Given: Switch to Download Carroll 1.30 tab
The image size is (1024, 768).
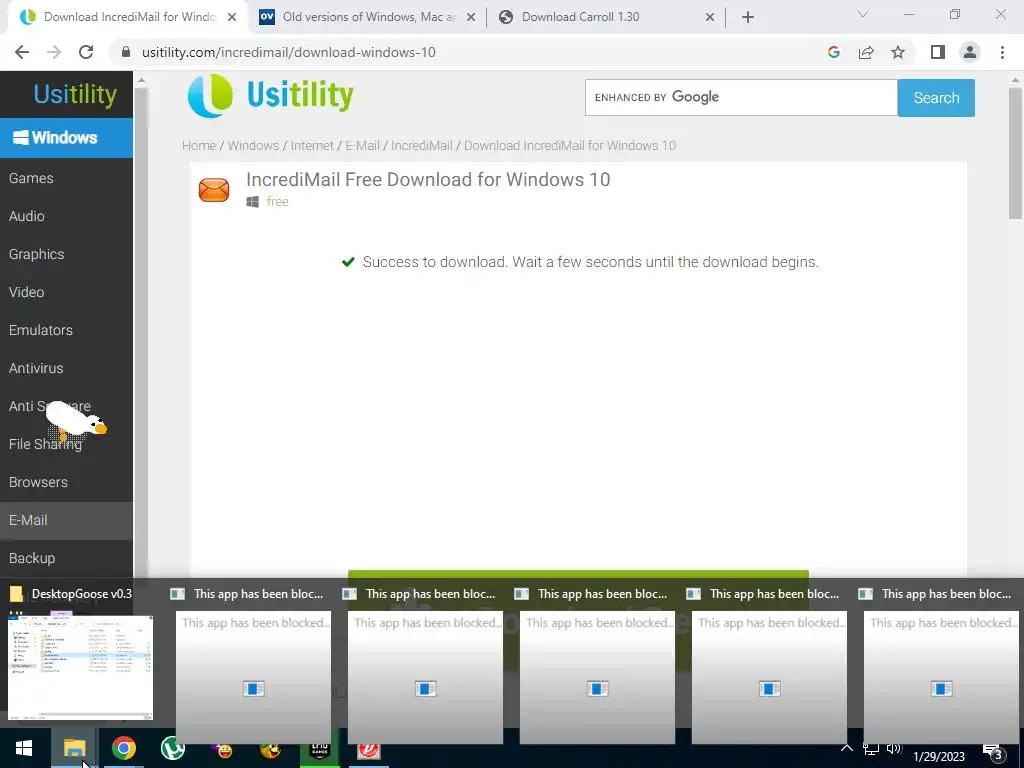Looking at the screenshot, I should [x=607, y=17].
